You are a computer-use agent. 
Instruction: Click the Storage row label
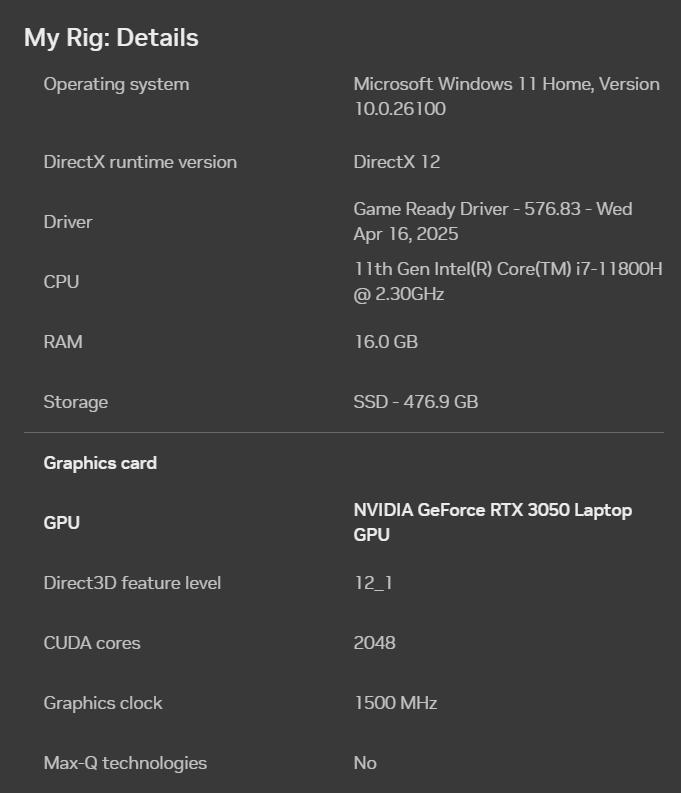pos(75,402)
